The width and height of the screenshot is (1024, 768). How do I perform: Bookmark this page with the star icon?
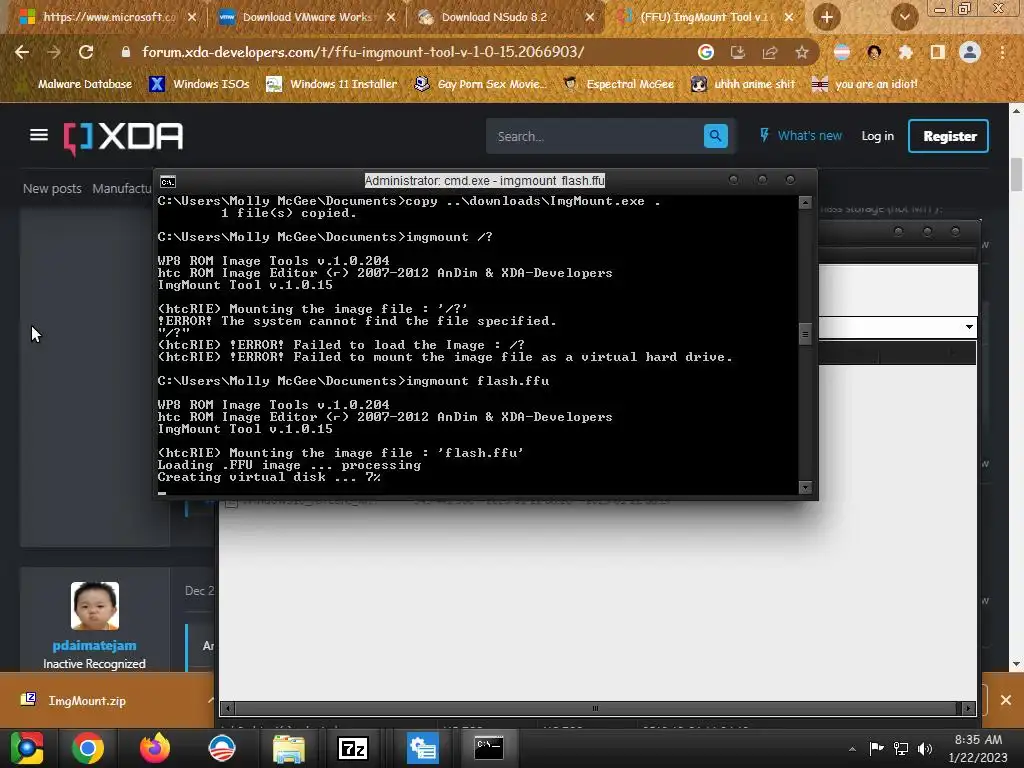pos(802,52)
